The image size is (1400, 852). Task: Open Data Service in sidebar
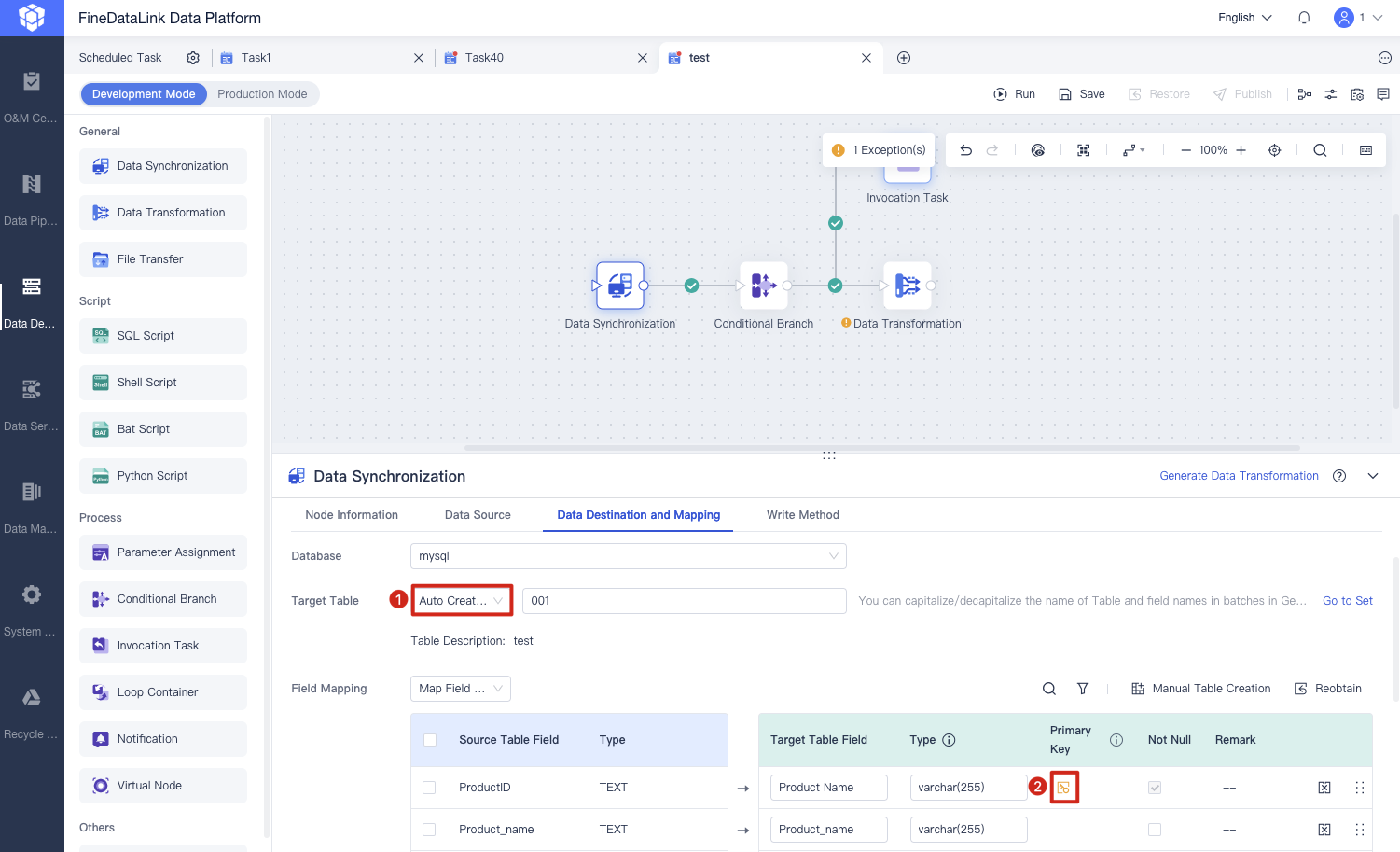click(x=32, y=405)
